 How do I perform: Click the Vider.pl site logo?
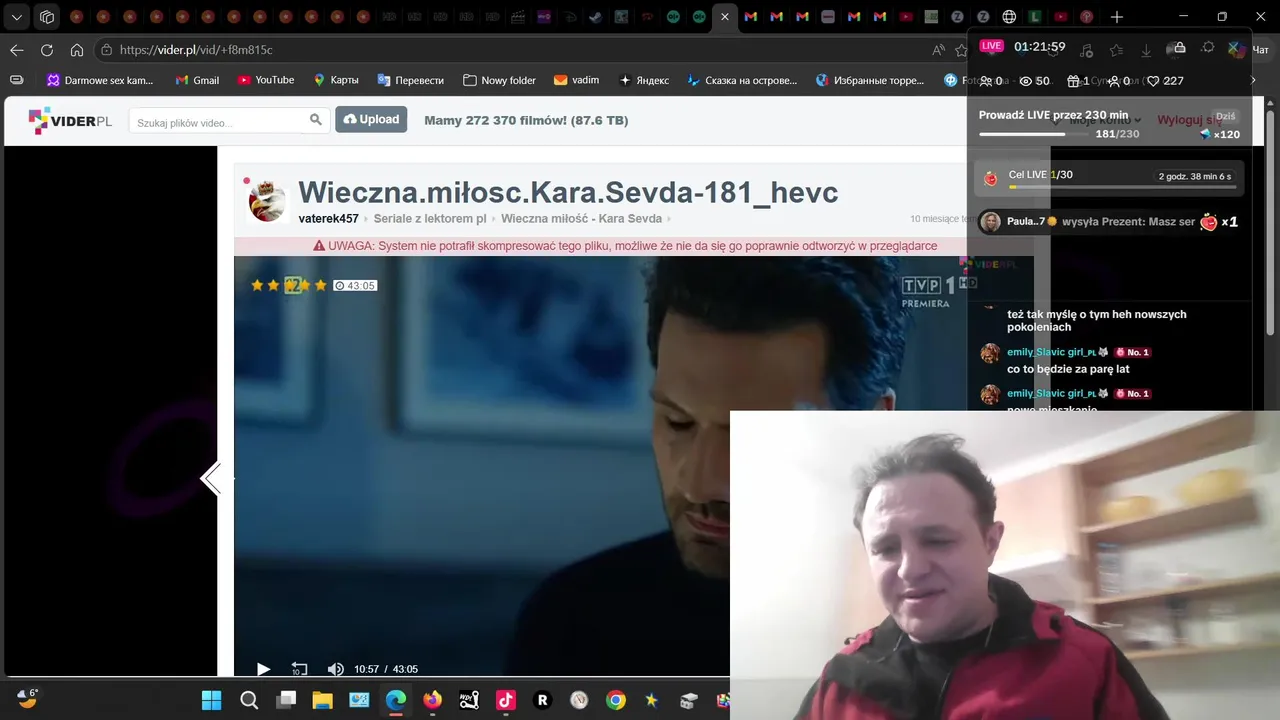70,120
